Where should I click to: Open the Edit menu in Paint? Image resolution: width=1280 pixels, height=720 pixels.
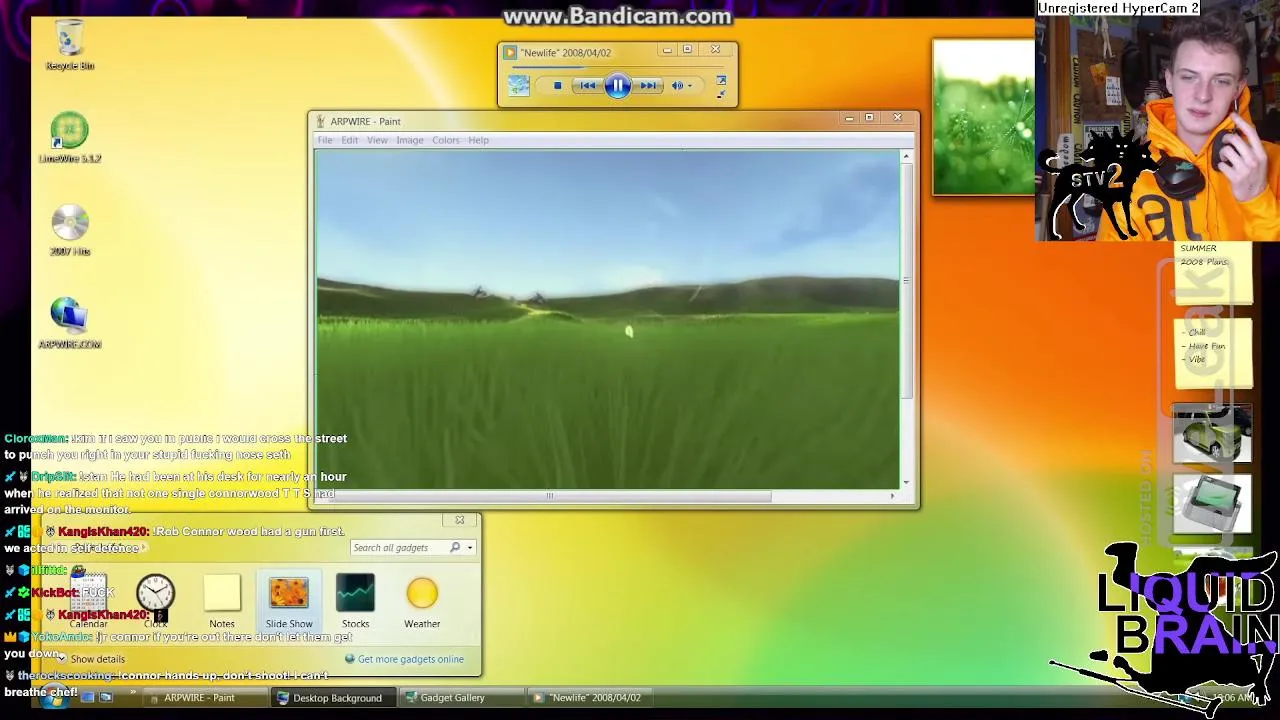[349, 140]
